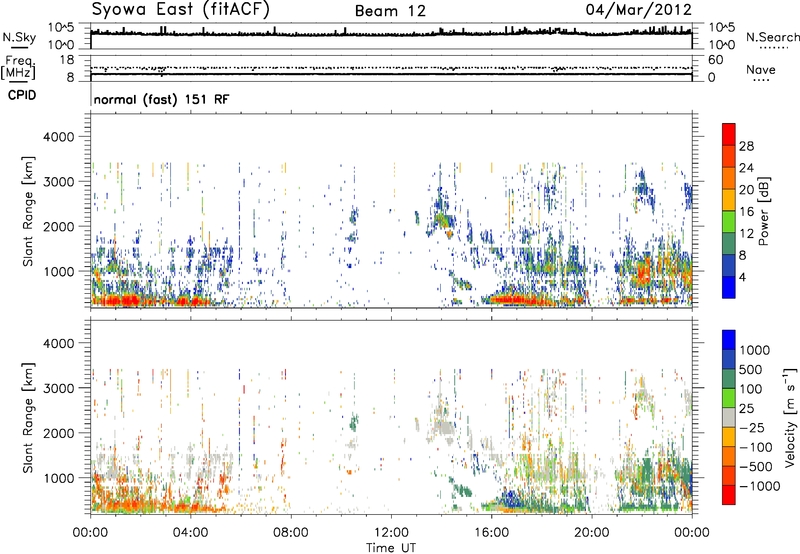Viewport: 800px width, 554px height.
Task: Click the 'Time UT' axis label
Action: pyautogui.click(x=391, y=548)
